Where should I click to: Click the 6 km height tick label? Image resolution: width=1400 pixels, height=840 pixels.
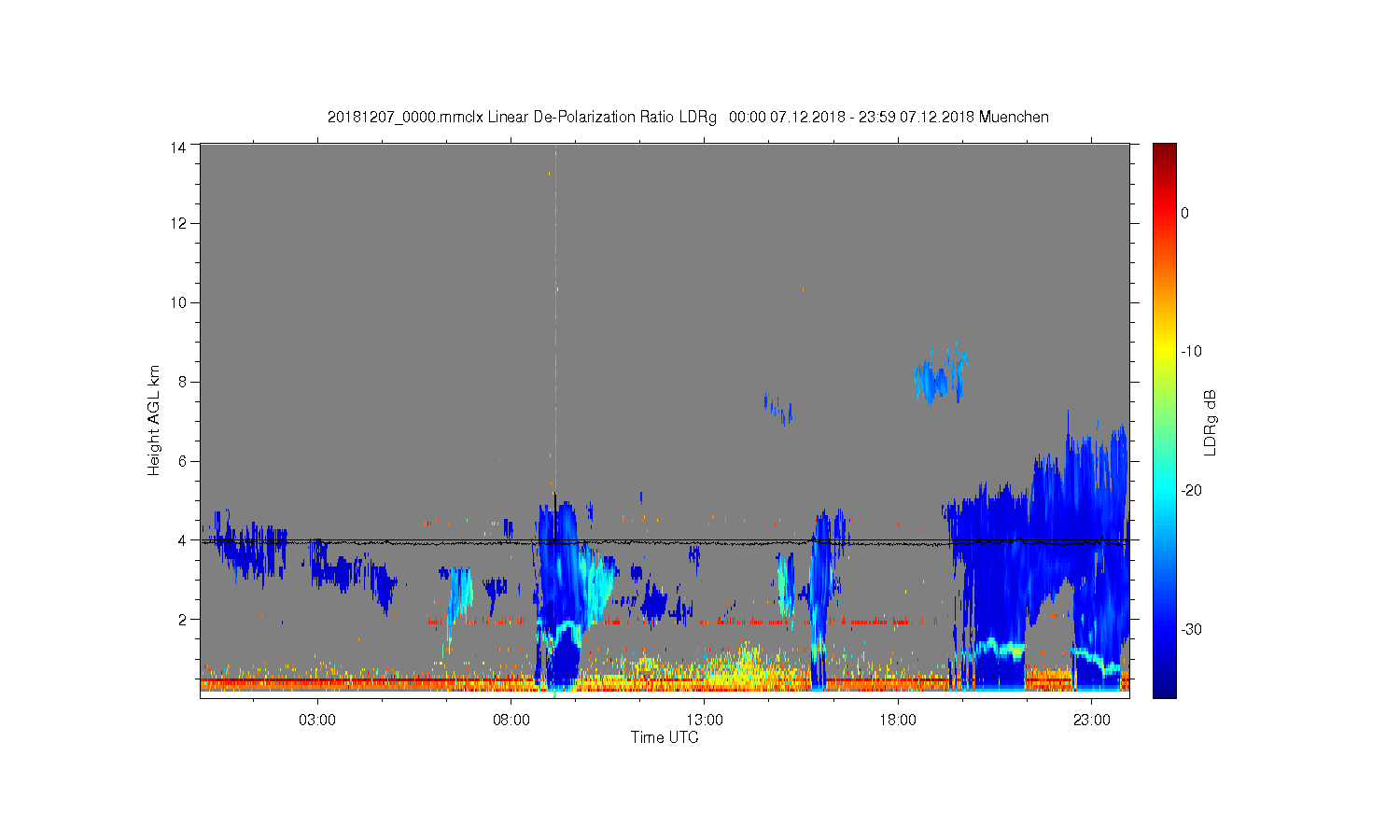coord(182,460)
